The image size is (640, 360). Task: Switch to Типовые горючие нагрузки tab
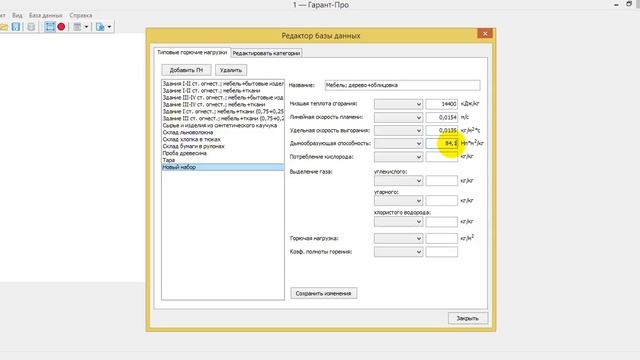192,53
